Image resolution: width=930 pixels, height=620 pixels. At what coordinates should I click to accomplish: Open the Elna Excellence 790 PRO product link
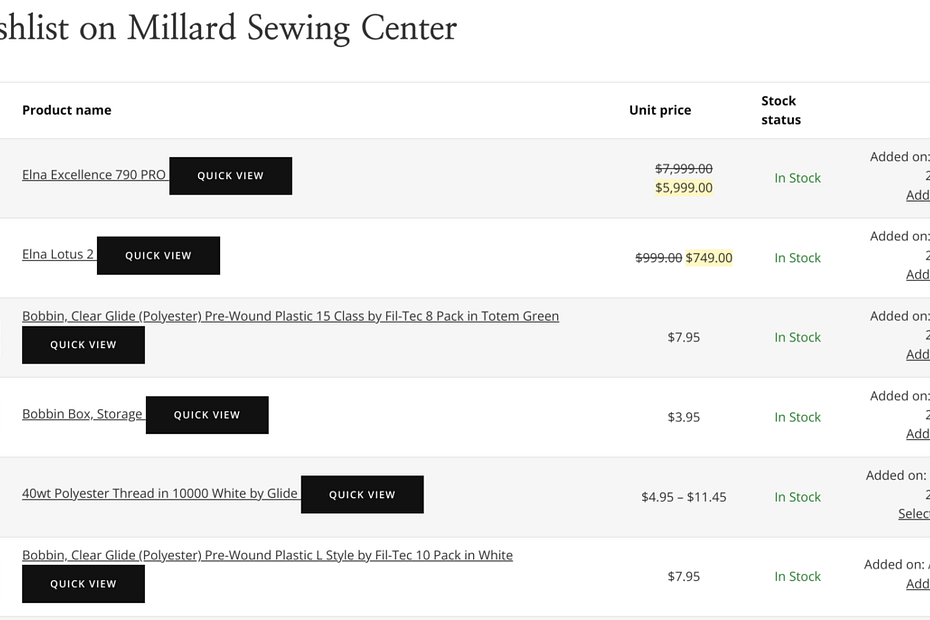tap(94, 175)
